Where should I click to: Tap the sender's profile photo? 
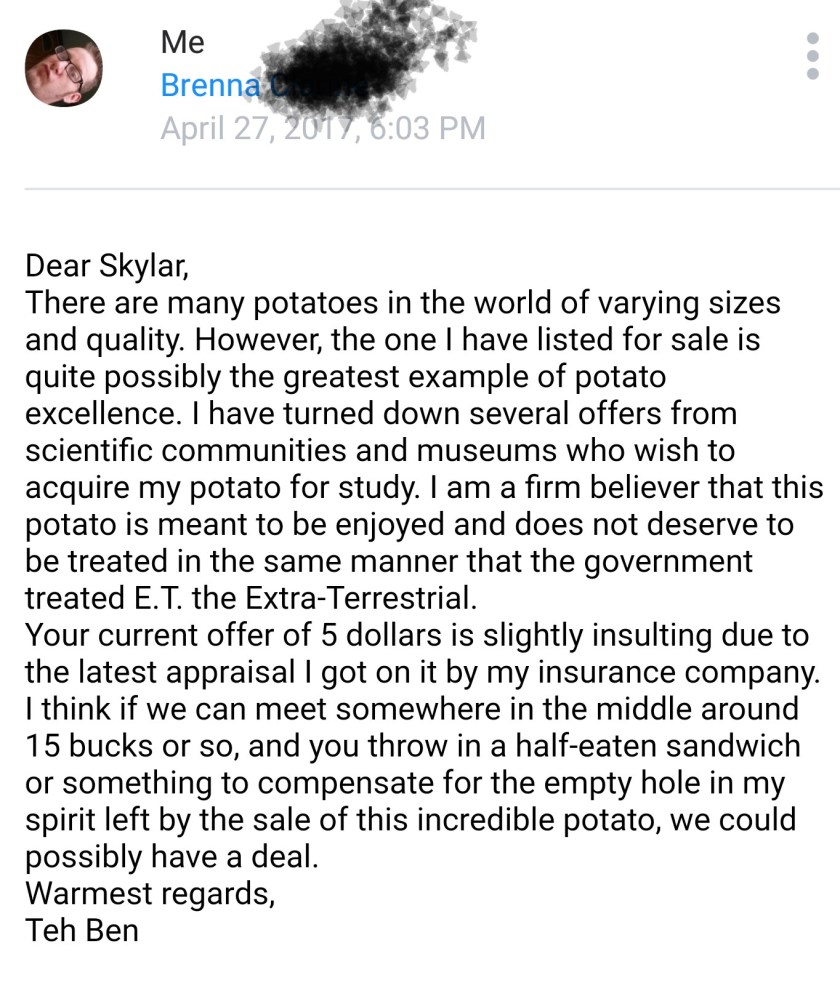tap(63, 68)
